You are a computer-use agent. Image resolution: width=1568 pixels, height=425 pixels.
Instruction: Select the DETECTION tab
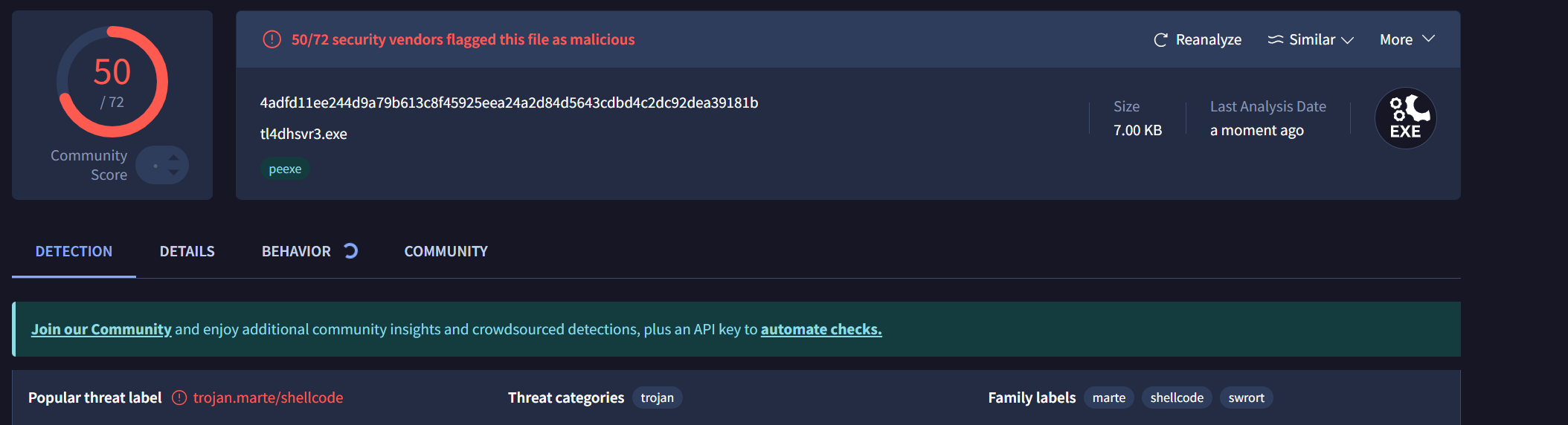click(74, 251)
